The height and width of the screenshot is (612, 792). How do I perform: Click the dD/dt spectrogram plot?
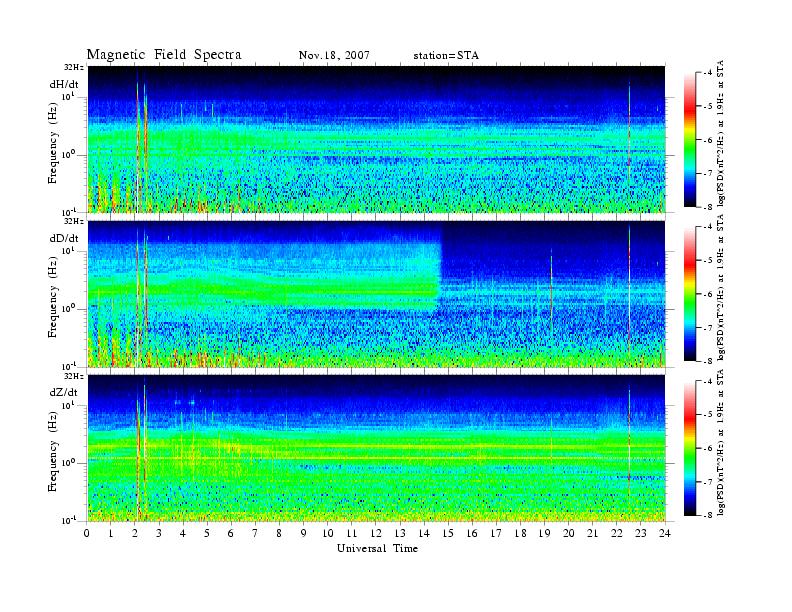pos(376,293)
